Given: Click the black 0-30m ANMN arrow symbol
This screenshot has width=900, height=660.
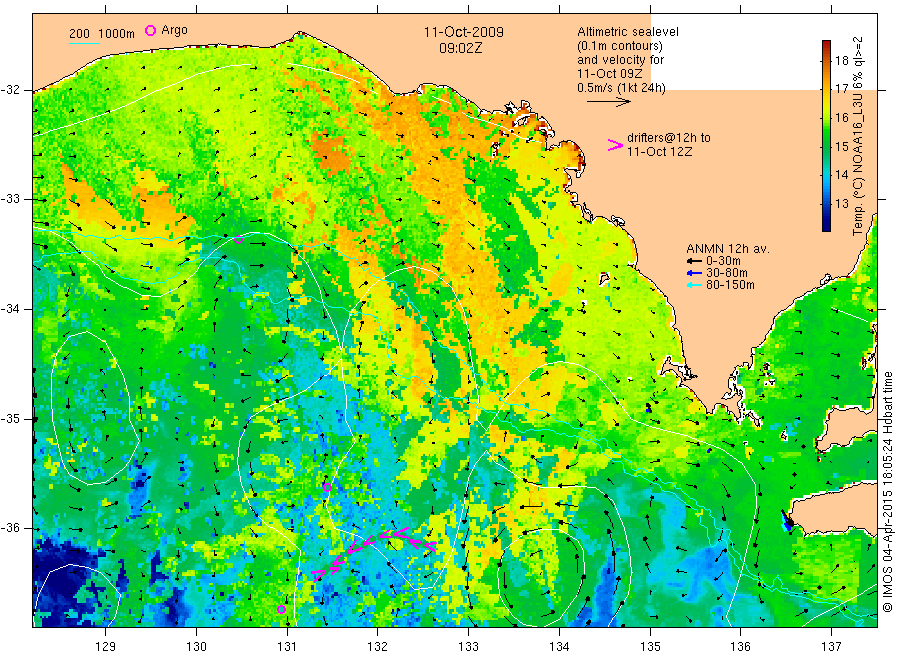Looking at the screenshot, I should click(x=694, y=261).
